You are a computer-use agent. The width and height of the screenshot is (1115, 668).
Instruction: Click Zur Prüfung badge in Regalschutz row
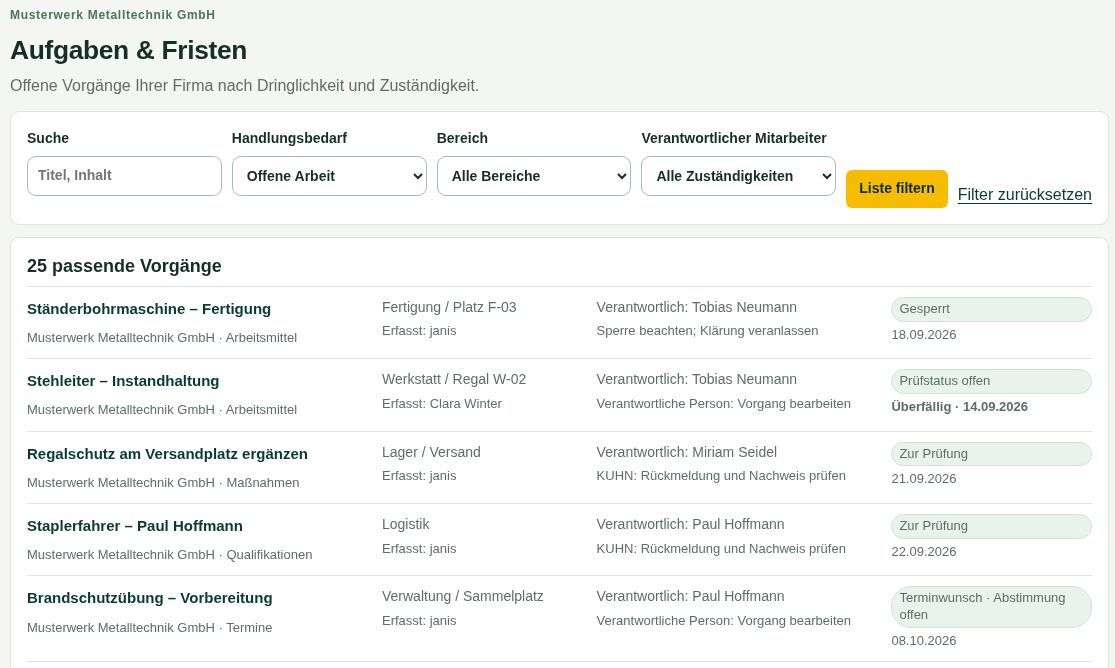coord(991,454)
